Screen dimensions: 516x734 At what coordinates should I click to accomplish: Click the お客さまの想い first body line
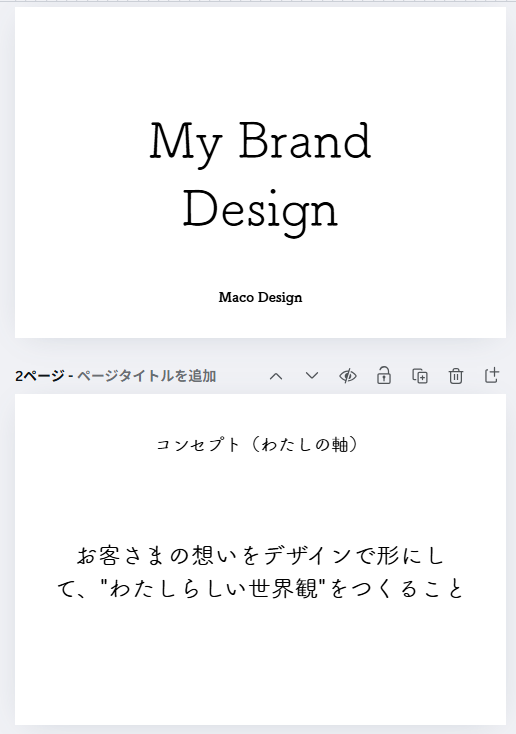click(260, 556)
